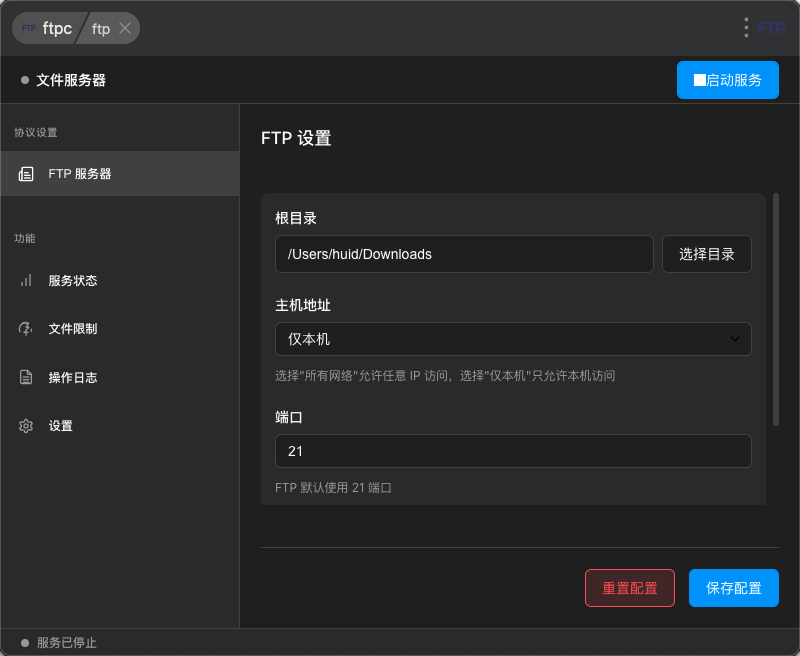The height and width of the screenshot is (656, 800).
Task: Click the FTP server newspaper icon in sidebar
Action: tap(26, 174)
